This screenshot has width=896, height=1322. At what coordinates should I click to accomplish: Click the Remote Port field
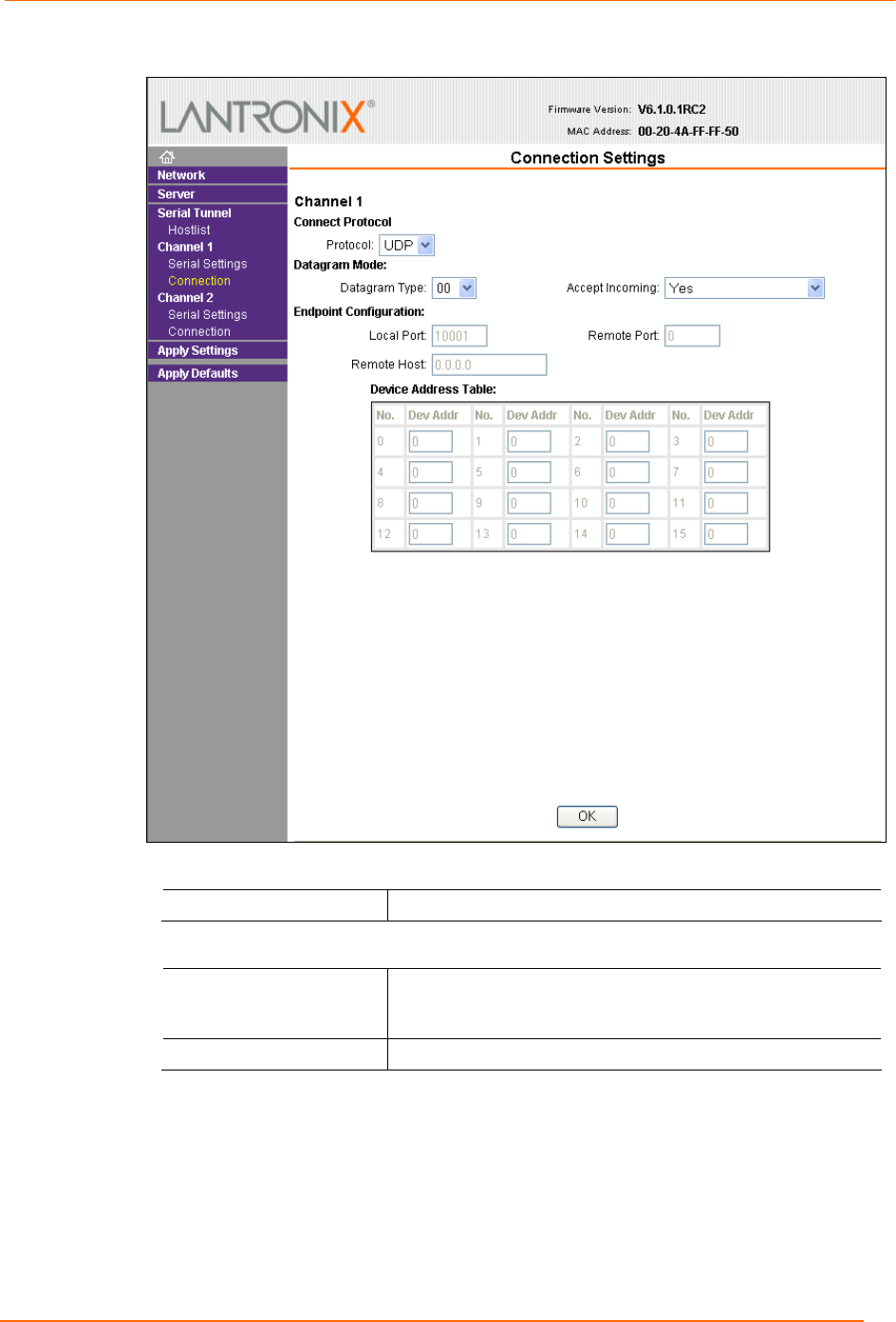point(692,336)
